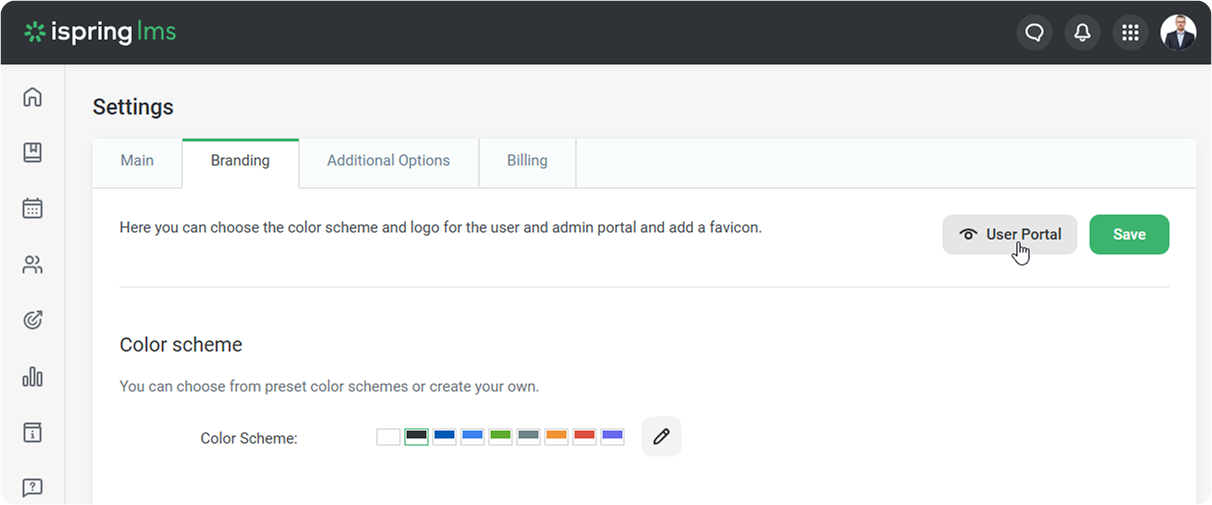Viewport: 1212px width, 505px height.
Task: Go to the Home sidebar icon
Action: pos(32,97)
